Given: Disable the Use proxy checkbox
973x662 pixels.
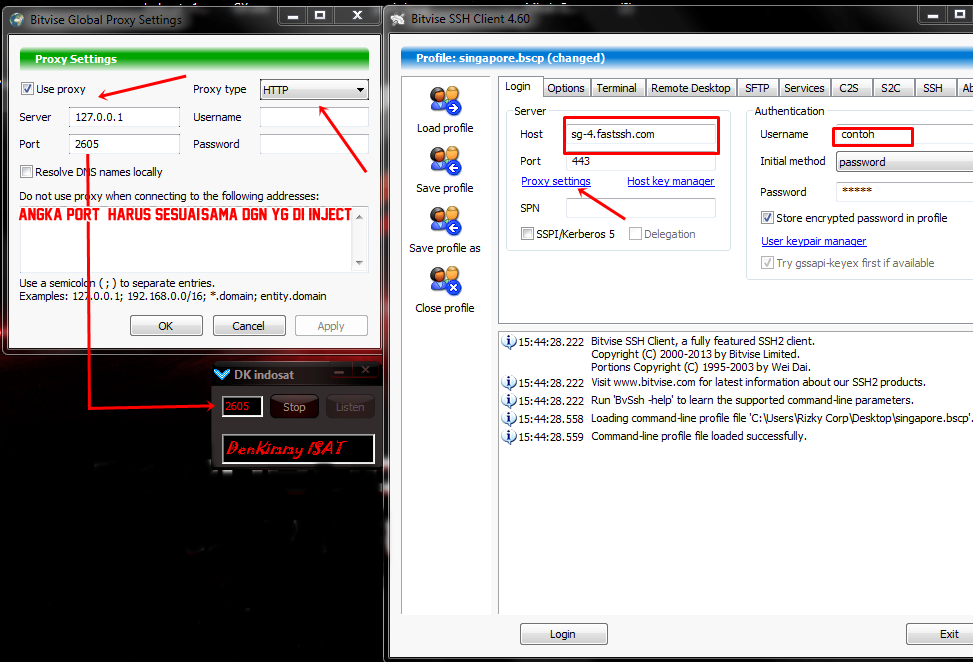Looking at the screenshot, I should pos(26,89).
